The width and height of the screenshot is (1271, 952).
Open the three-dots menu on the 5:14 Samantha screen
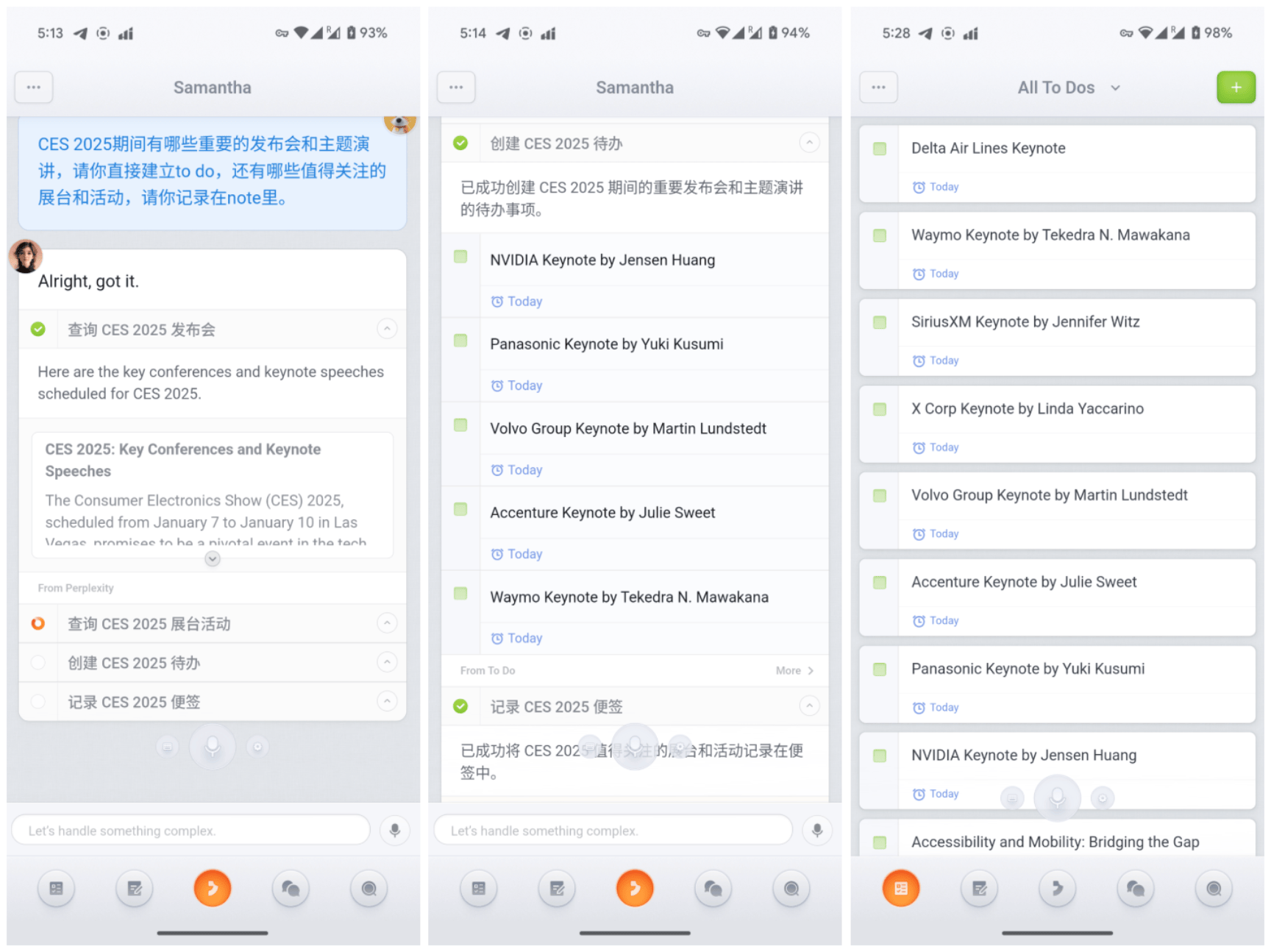456,87
